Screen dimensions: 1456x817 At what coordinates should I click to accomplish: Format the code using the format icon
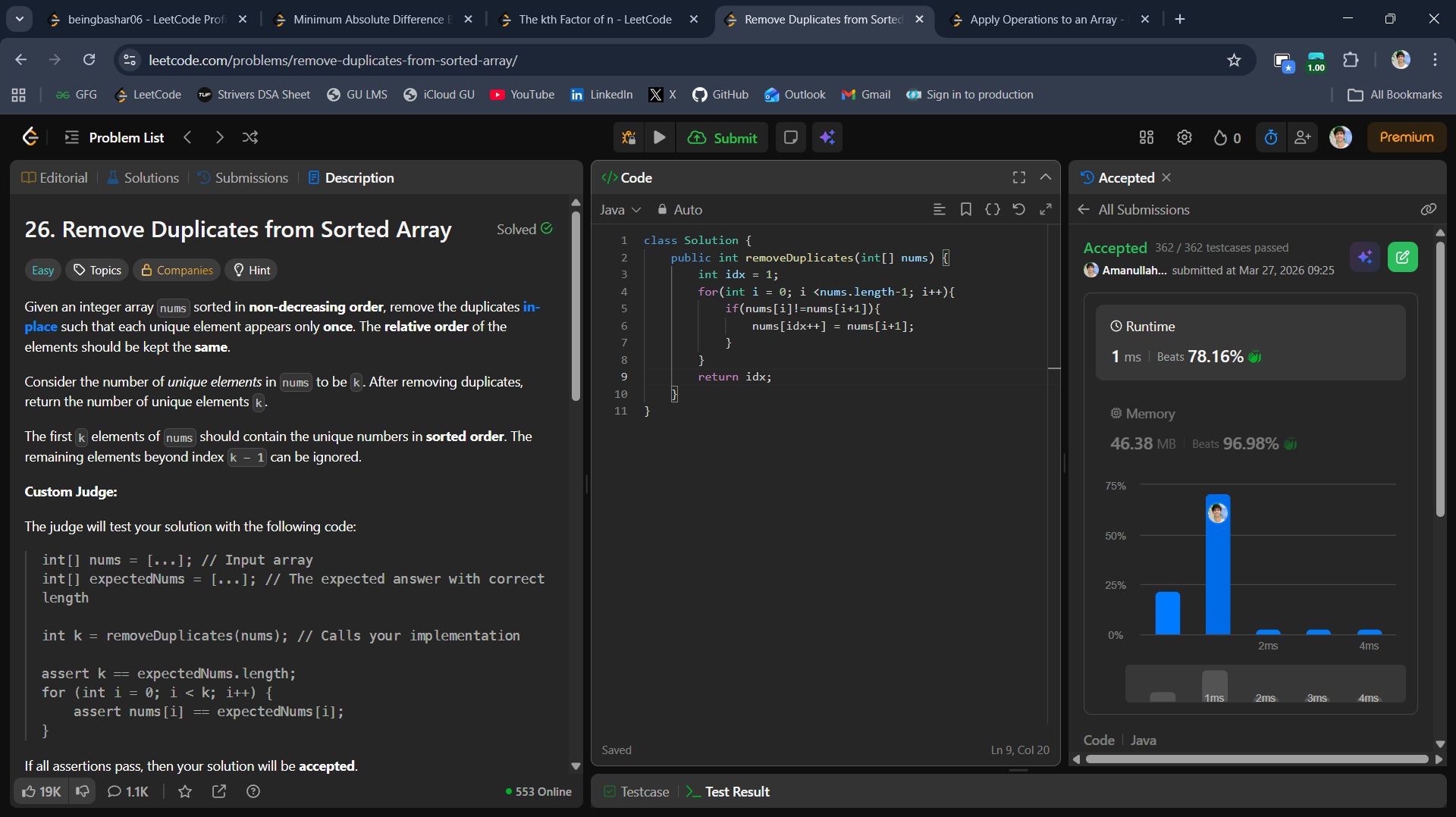939,209
